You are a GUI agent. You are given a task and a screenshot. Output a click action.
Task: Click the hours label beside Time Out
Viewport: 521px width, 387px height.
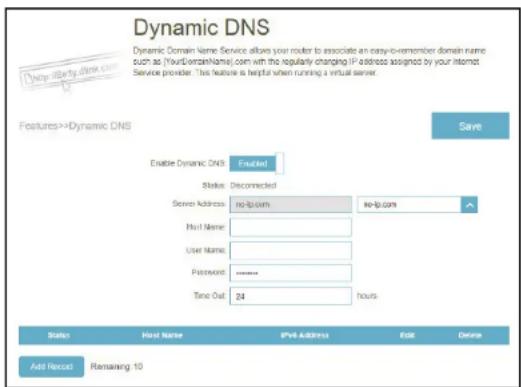coord(367,296)
